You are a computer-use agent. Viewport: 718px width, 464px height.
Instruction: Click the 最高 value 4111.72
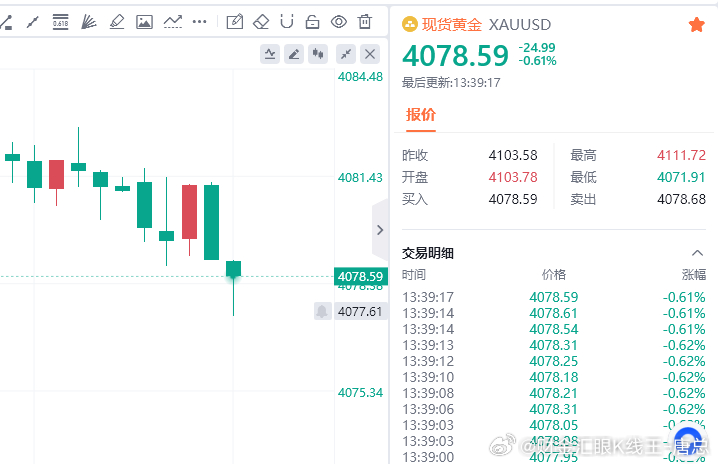coord(681,155)
